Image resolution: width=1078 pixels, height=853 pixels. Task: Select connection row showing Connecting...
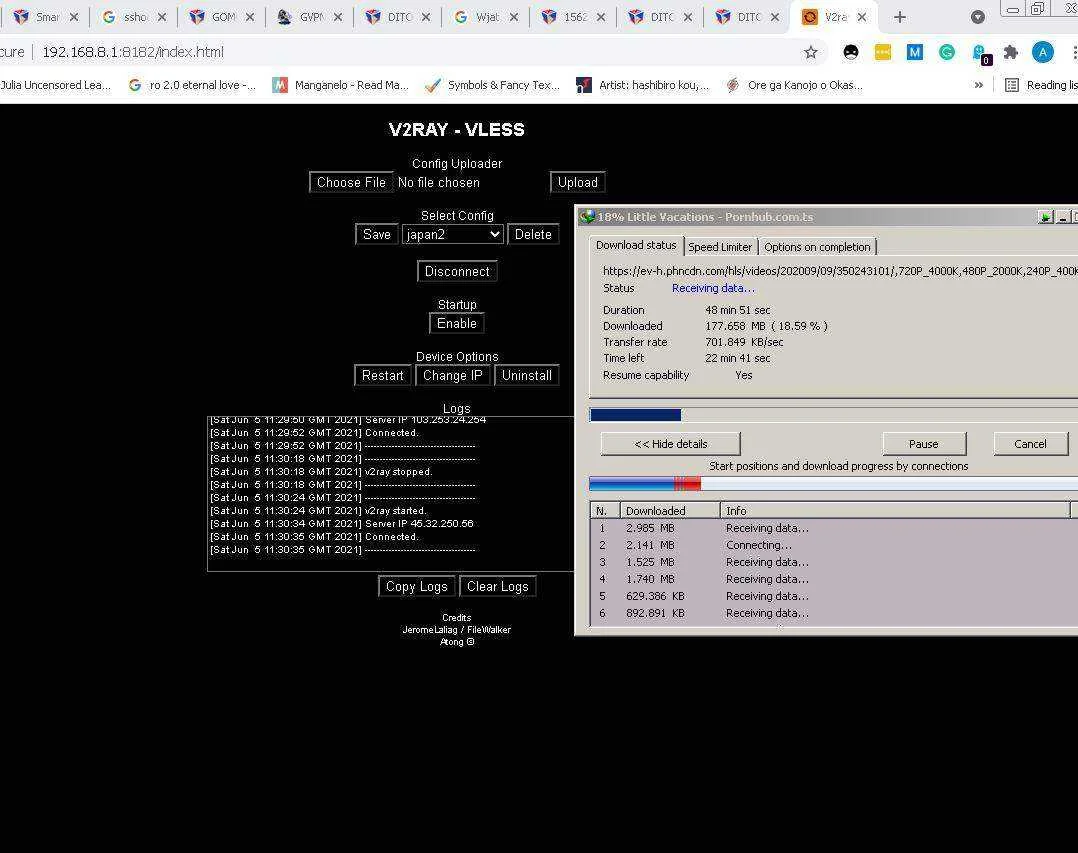click(x=833, y=545)
